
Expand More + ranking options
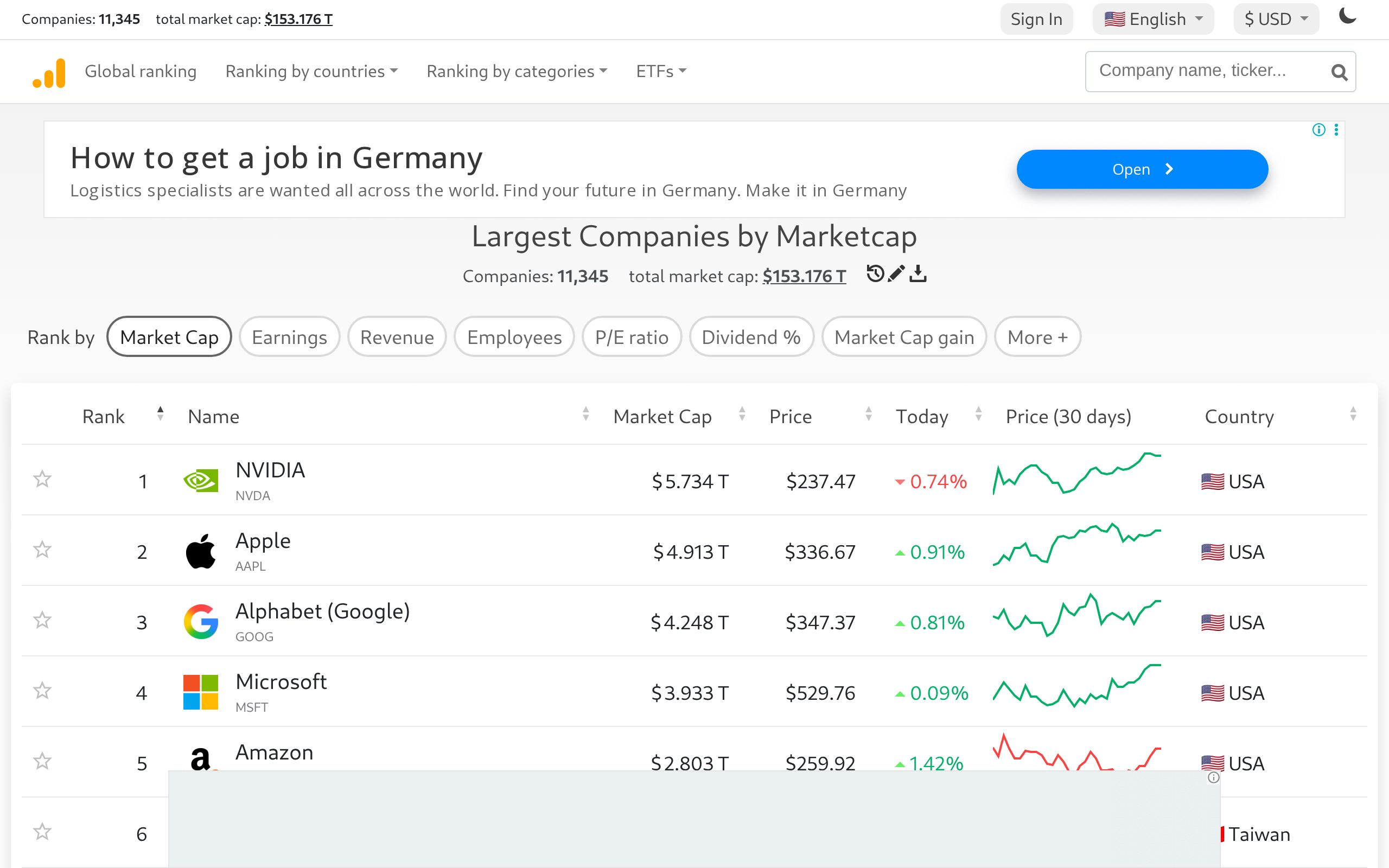point(1038,337)
